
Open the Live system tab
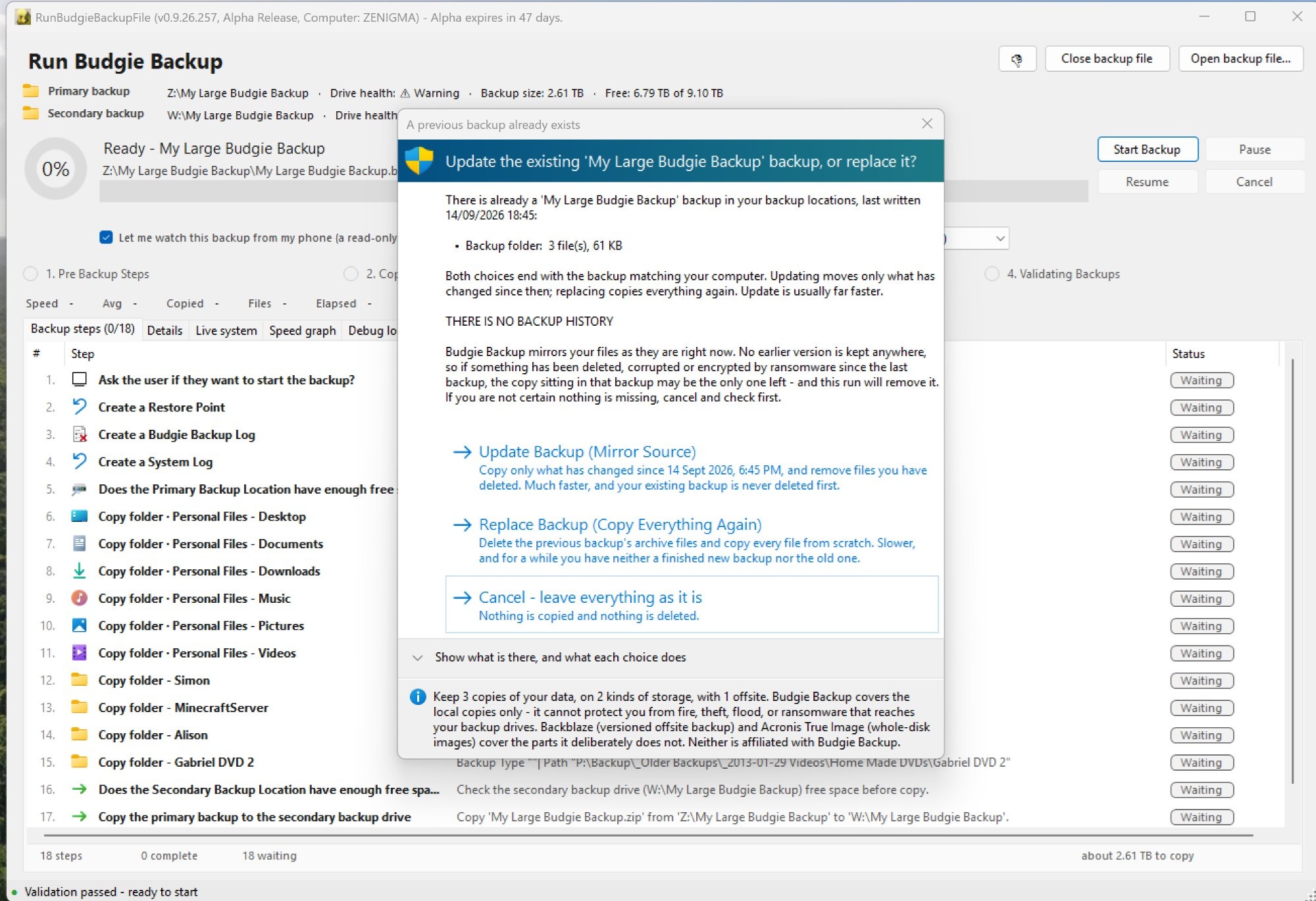coord(226,330)
